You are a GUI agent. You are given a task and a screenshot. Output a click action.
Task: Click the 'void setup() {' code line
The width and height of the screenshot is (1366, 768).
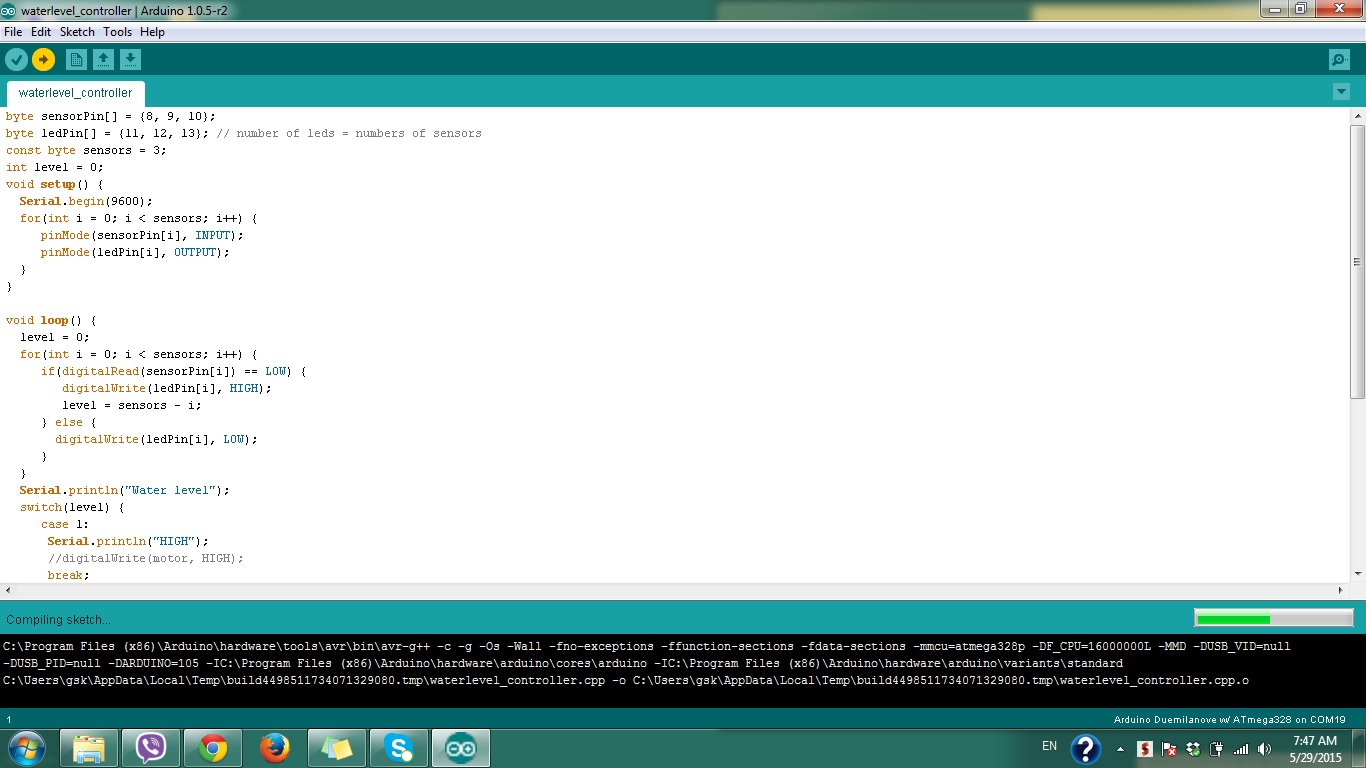54,184
